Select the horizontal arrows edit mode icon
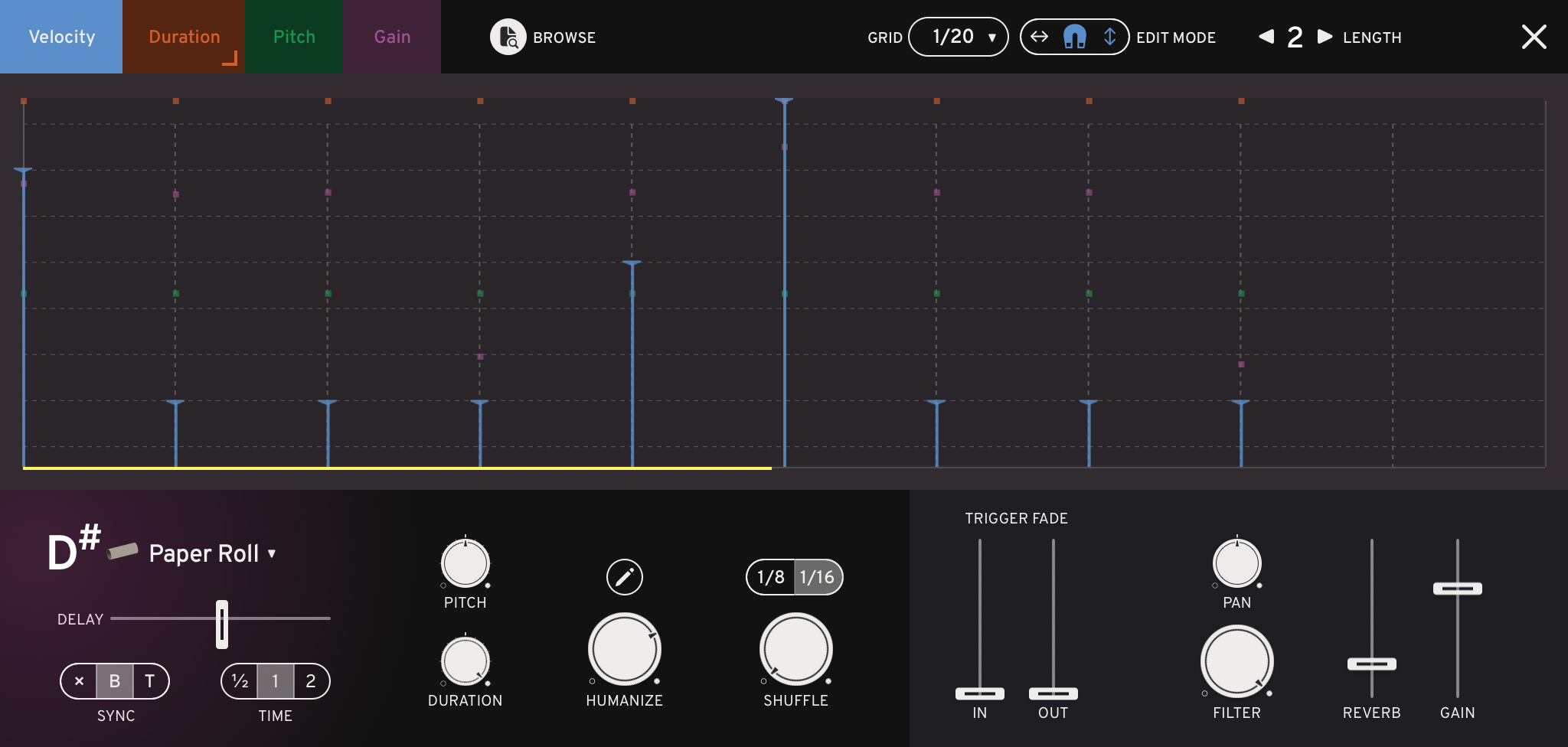 point(1039,37)
